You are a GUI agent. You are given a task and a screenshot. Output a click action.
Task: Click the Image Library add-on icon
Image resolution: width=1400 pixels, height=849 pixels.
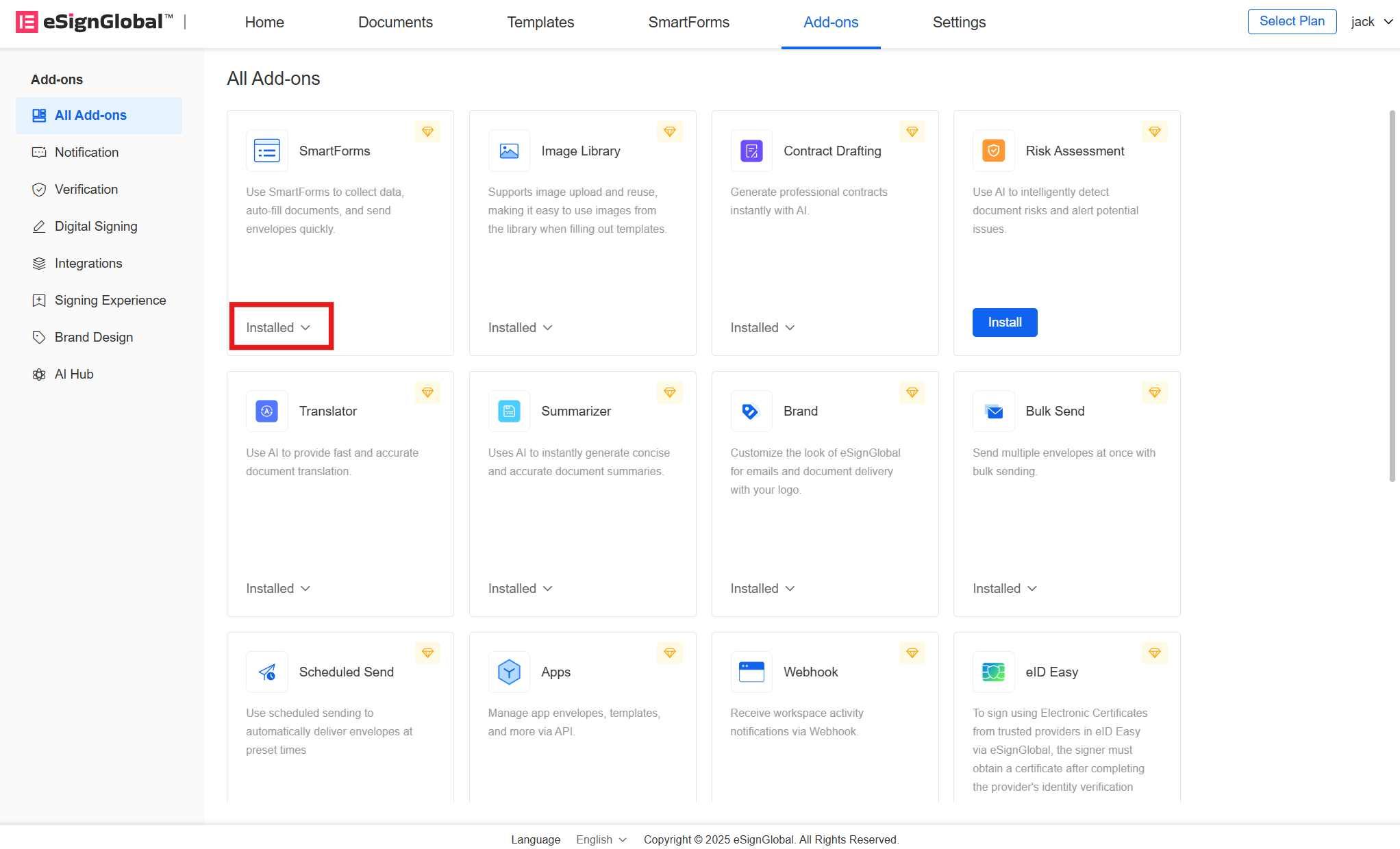pos(509,151)
